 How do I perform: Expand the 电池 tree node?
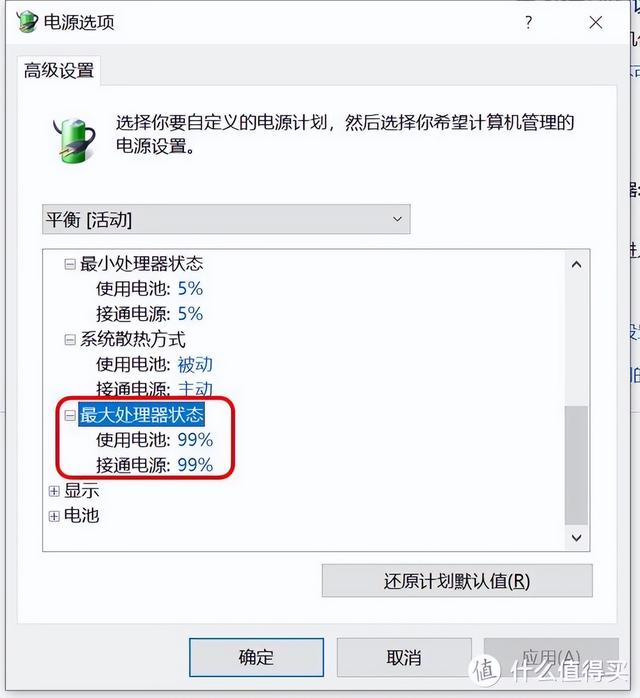pyautogui.click(x=54, y=516)
